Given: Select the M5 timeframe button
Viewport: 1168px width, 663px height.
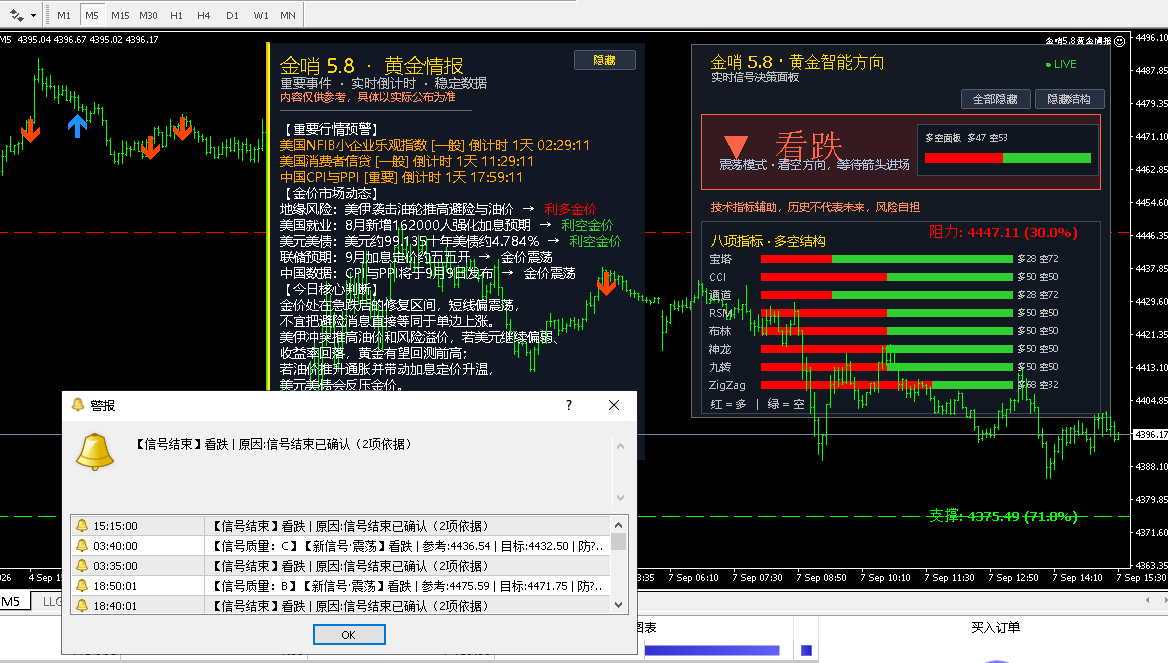Looking at the screenshot, I should click(92, 15).
